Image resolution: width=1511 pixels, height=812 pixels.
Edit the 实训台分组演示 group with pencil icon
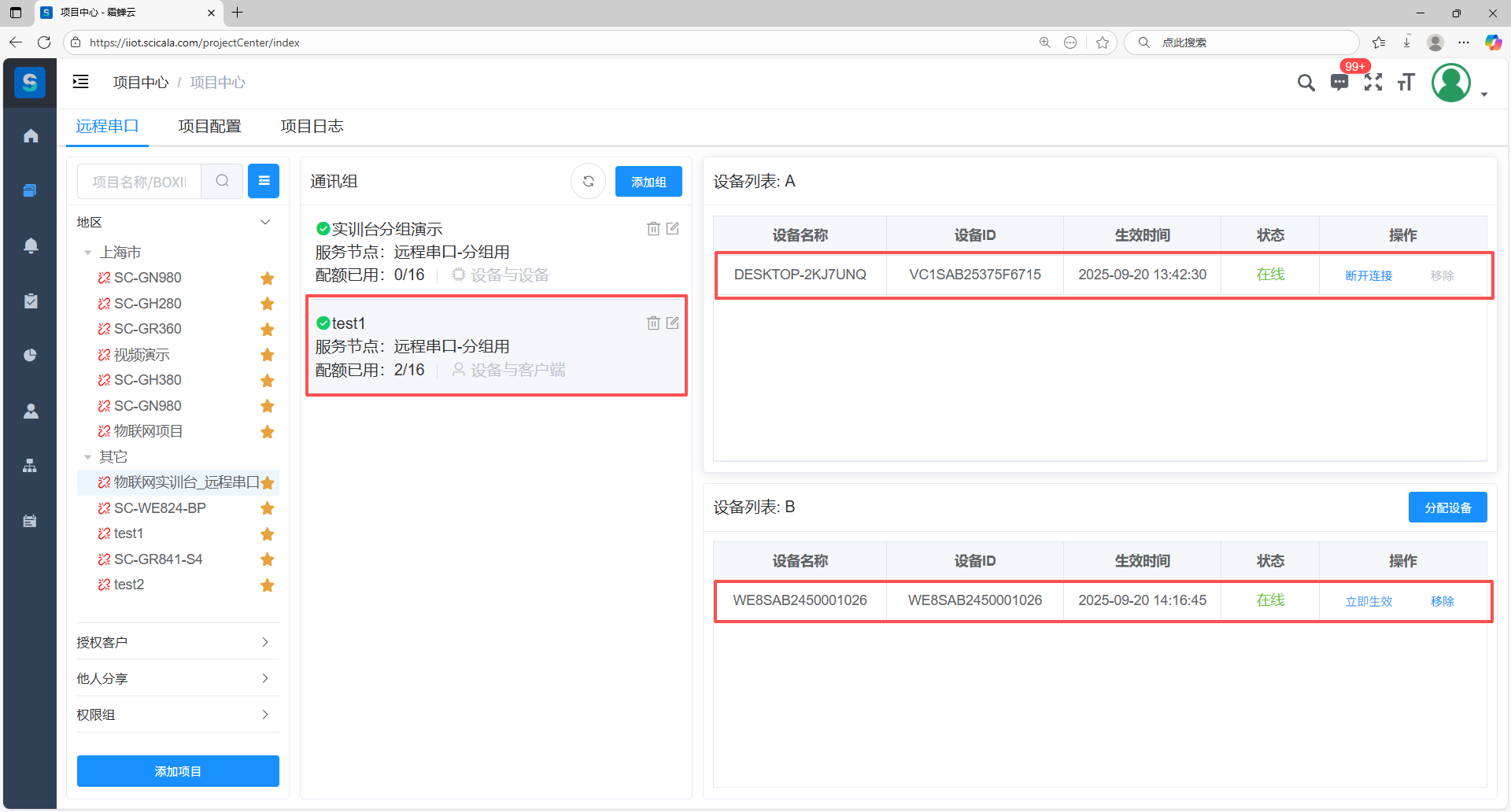[673, 229]
